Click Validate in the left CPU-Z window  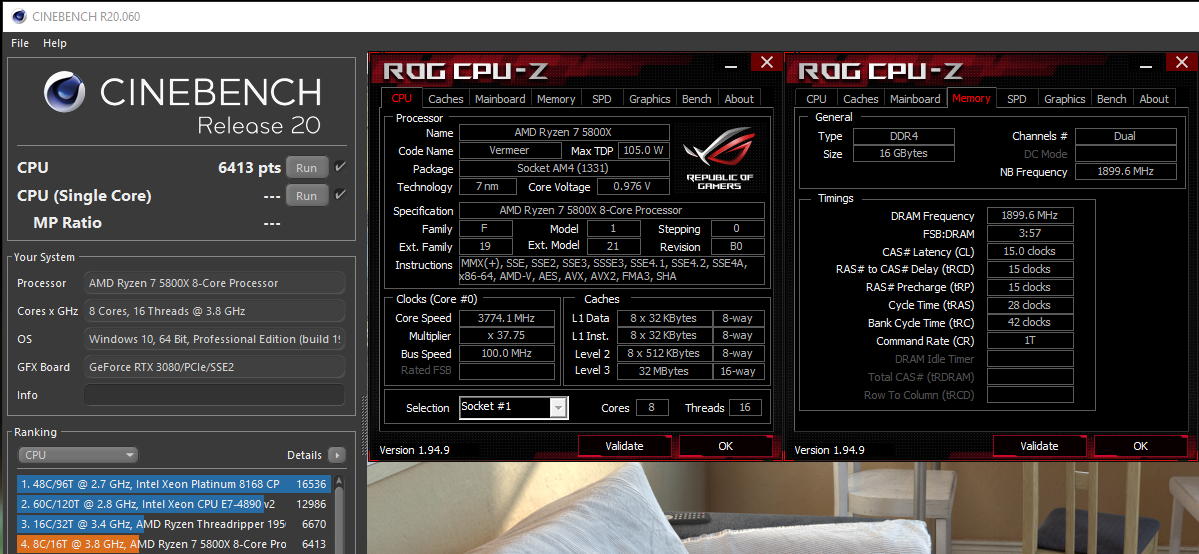point(624,445)
